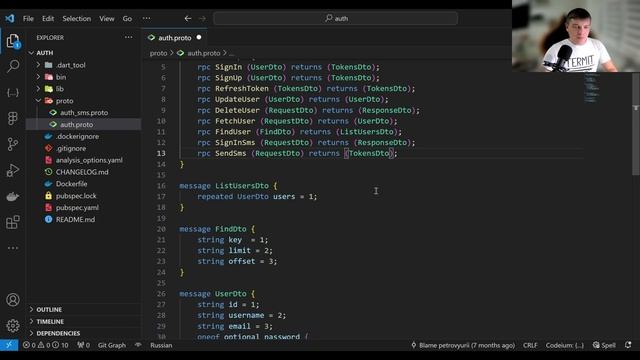Viewport: 640px width, 360px height.
Task: Select the auth.proto editor tab
Action: [175, 38]
